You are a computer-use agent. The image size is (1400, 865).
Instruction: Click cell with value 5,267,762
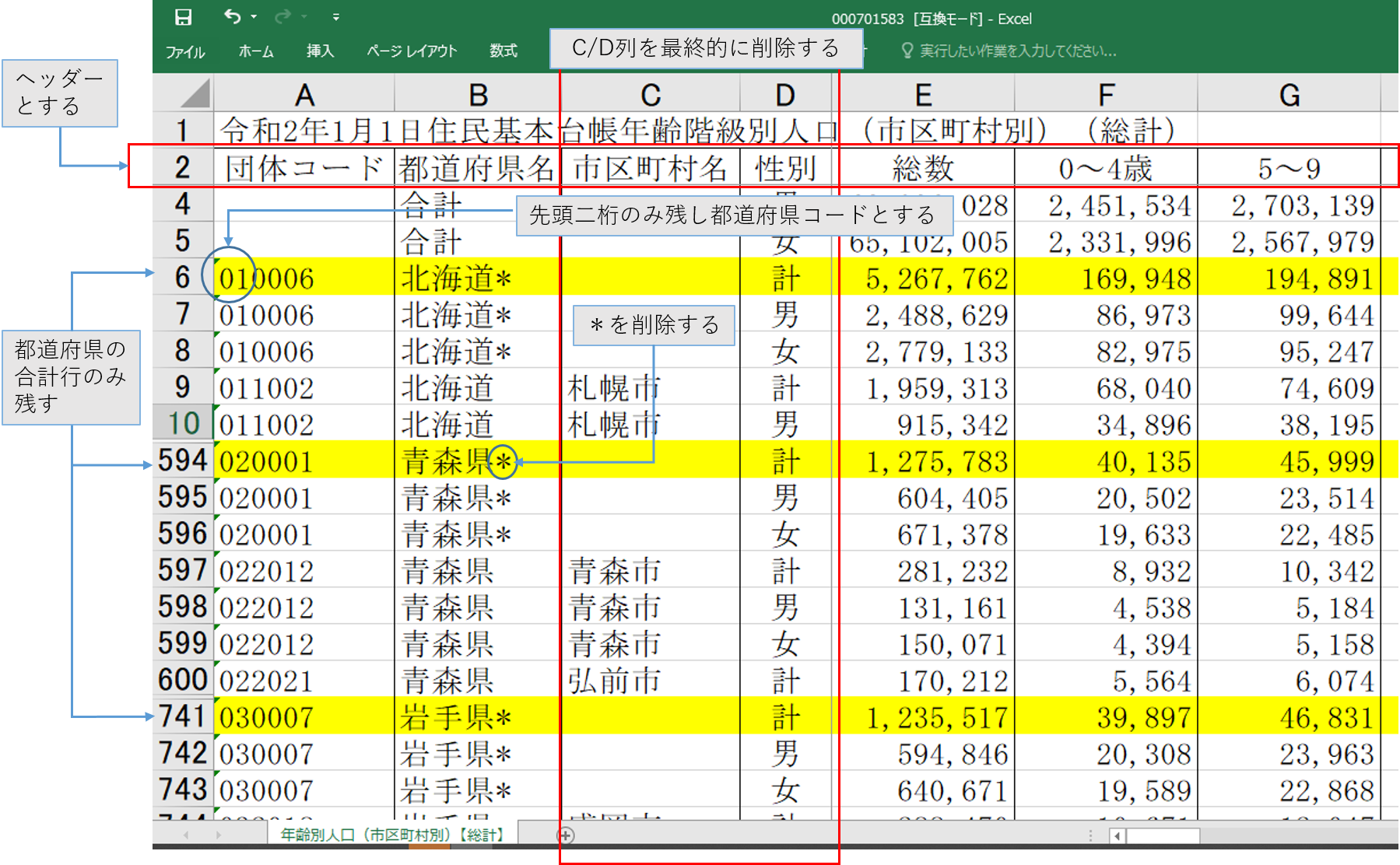(x=923, y=278)
